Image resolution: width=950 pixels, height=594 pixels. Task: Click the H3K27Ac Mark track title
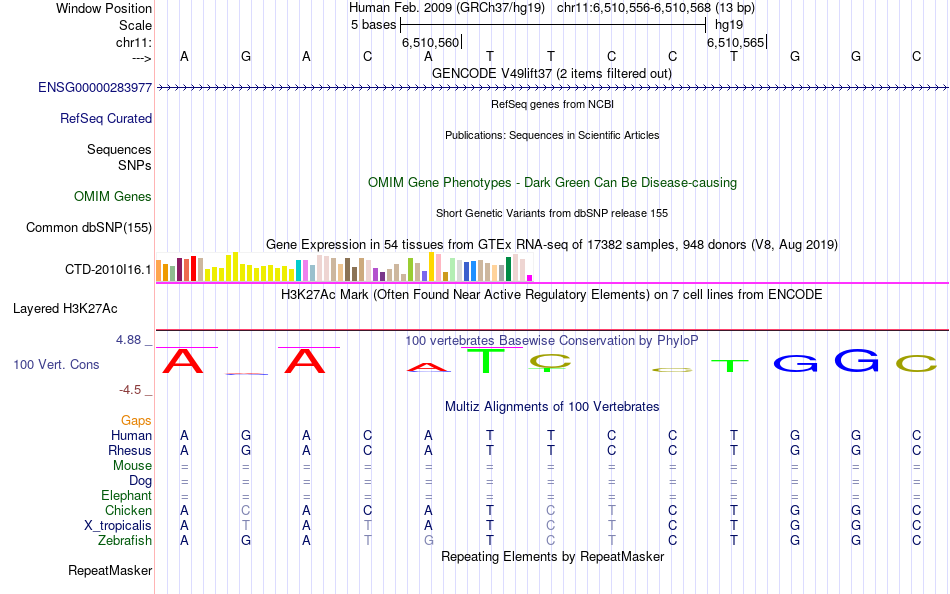(552, 295)
